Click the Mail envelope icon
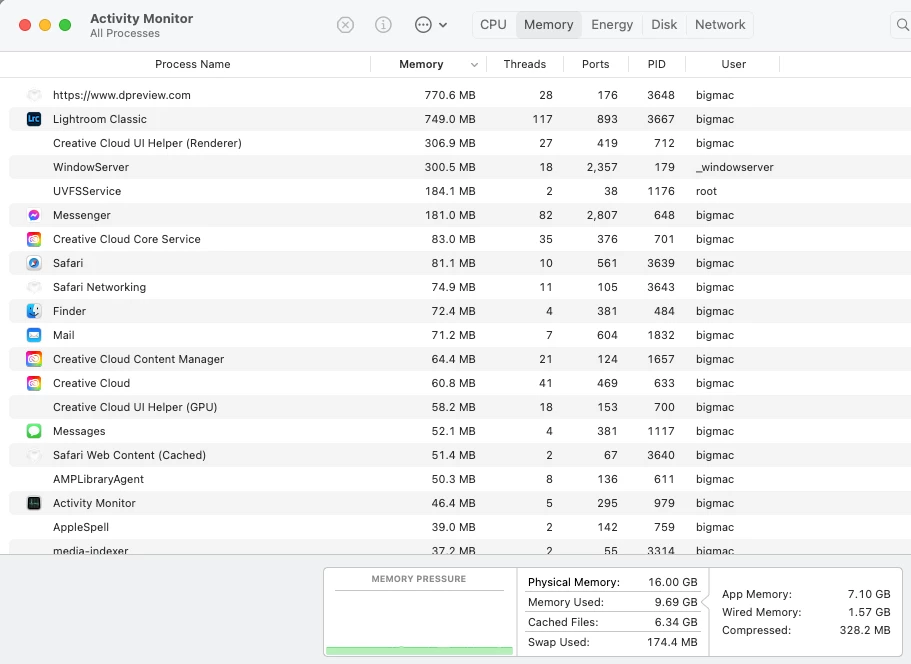The width and height of the screenshot is (911, 664). [34, 335]
